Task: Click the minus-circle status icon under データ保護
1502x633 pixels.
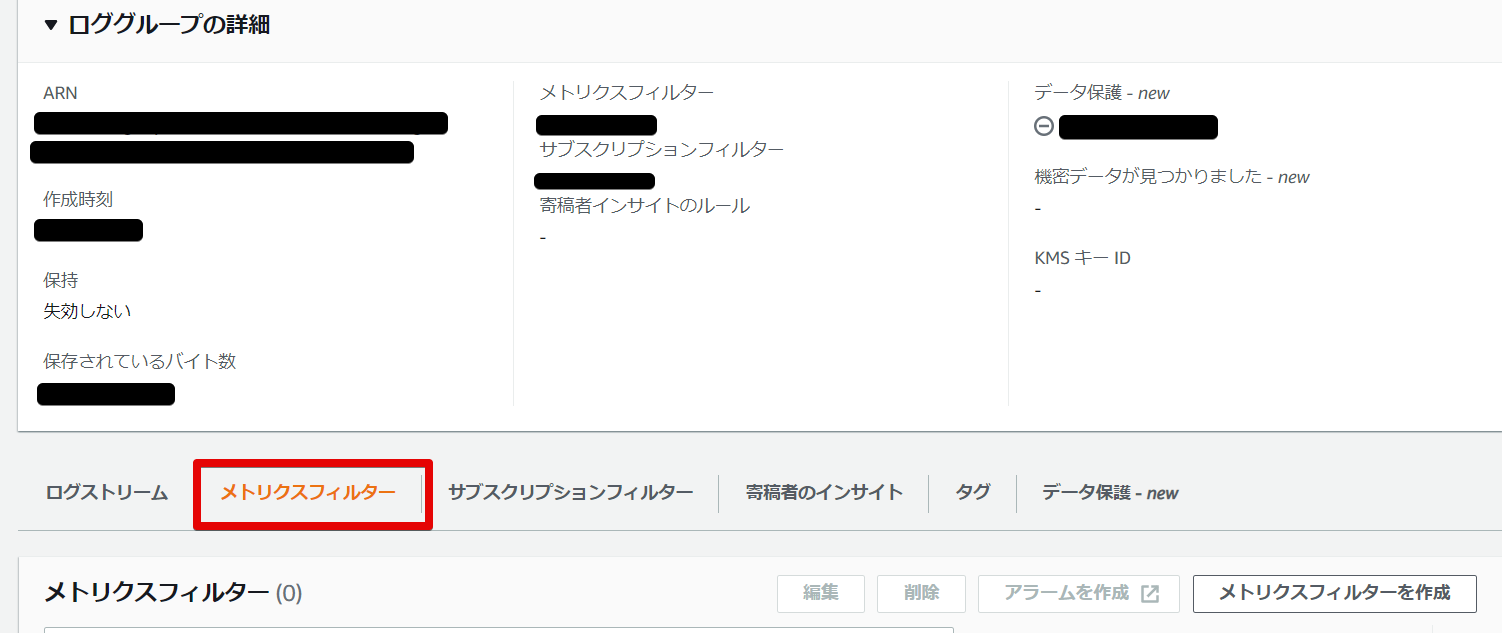Action: pos(1041,126)
